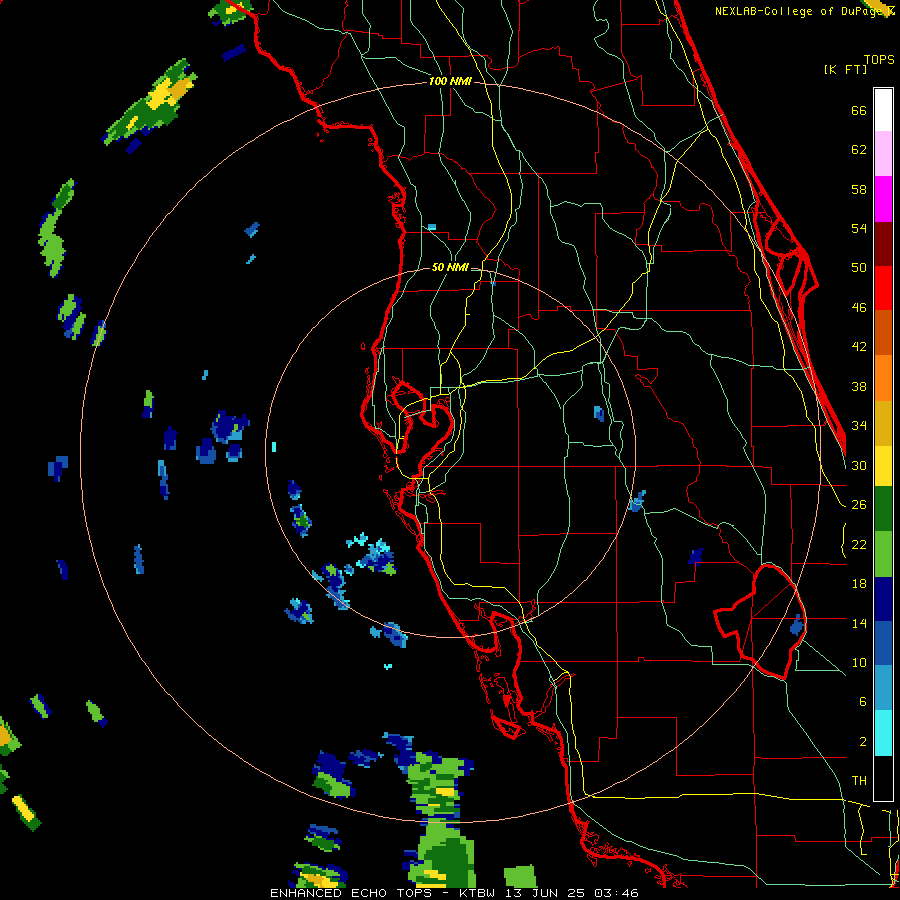Image resolution: width=900 pixels, height=900 pixels.
Task: Click the 30 label on the scale
Action: 859,465
